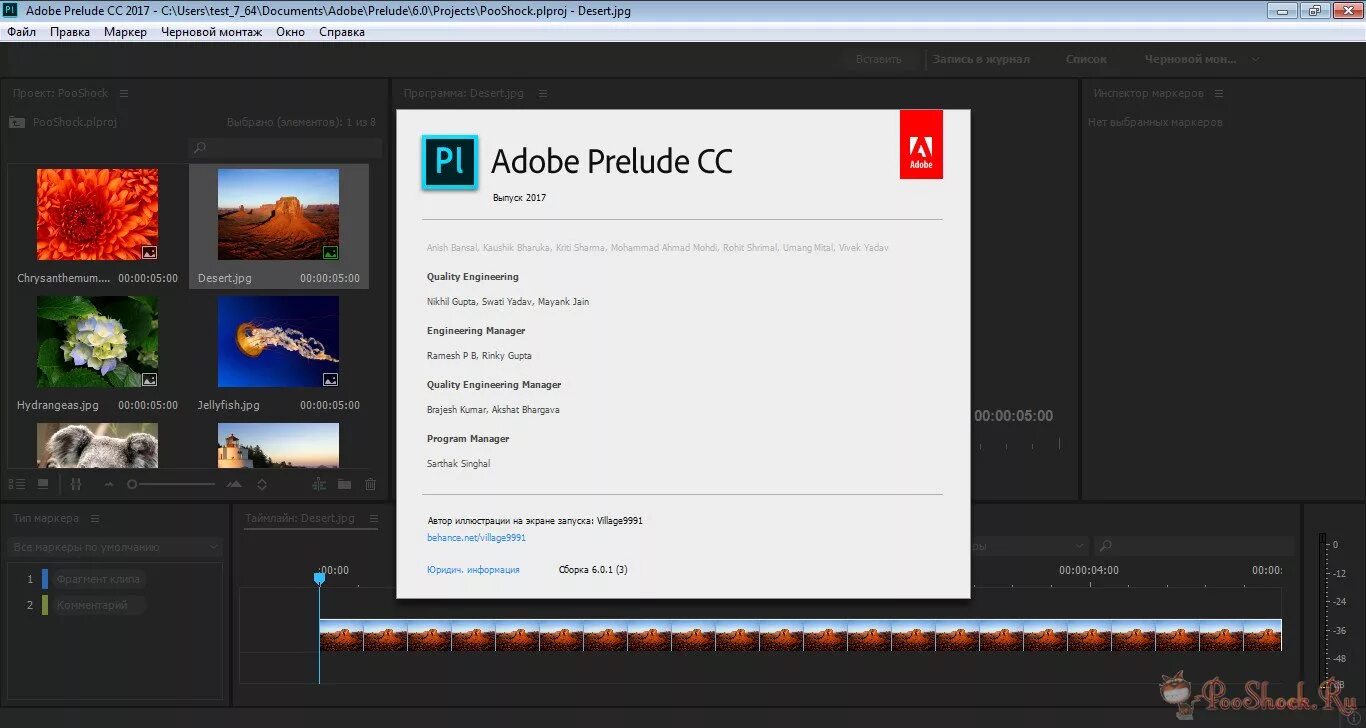Click the large-mountain zoom in icon
Viewport: 1366px width, 728px height.
(234, 484)
